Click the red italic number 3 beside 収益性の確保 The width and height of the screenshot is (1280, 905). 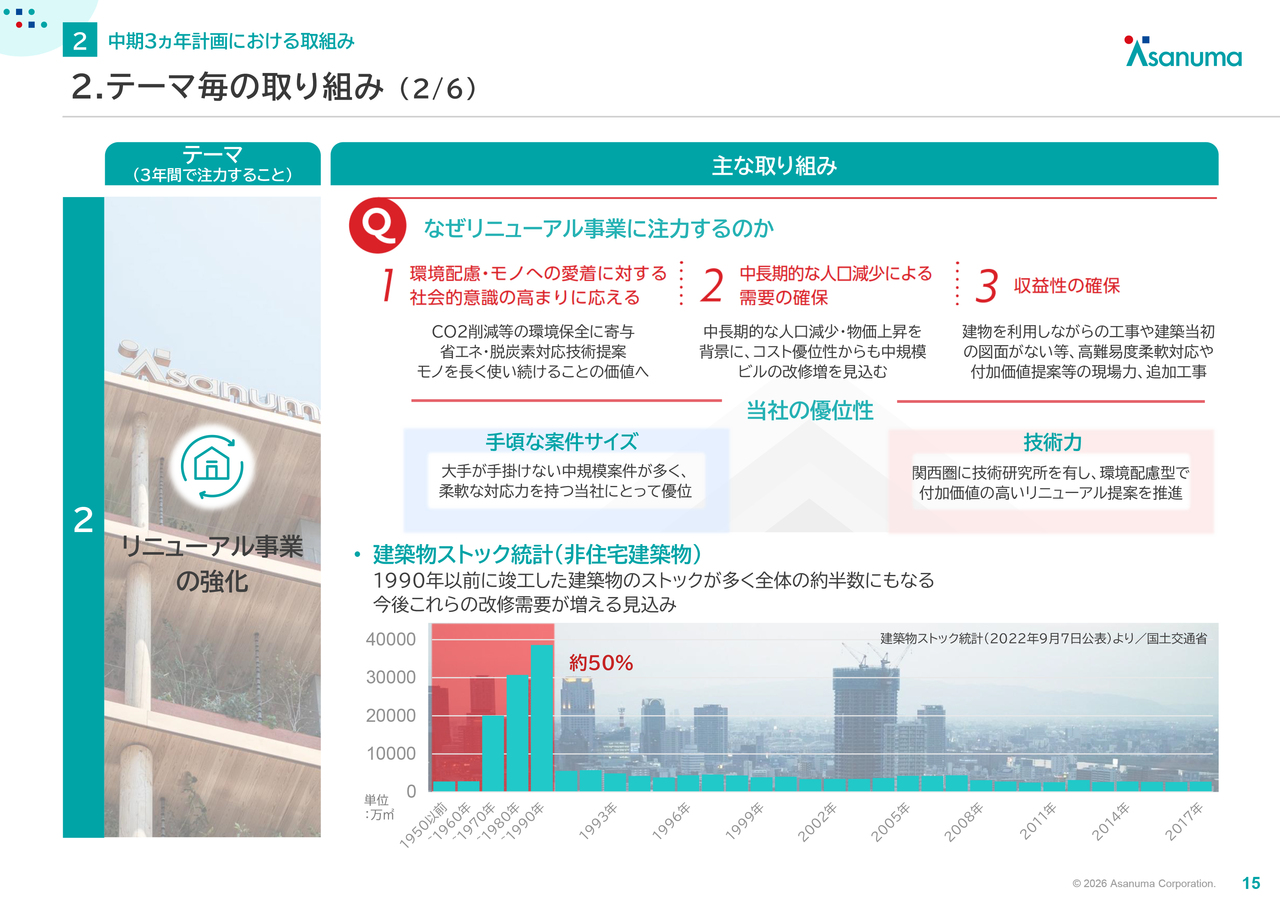pos(986,286)
